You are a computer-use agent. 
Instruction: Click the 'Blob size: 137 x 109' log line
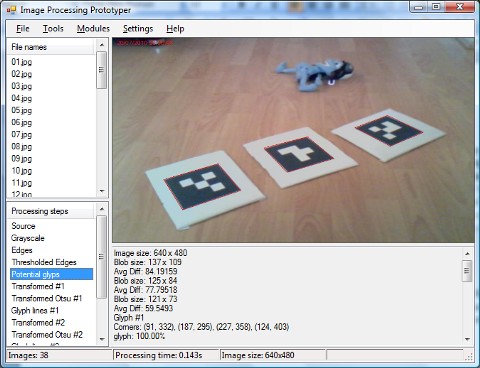(148, 262)
